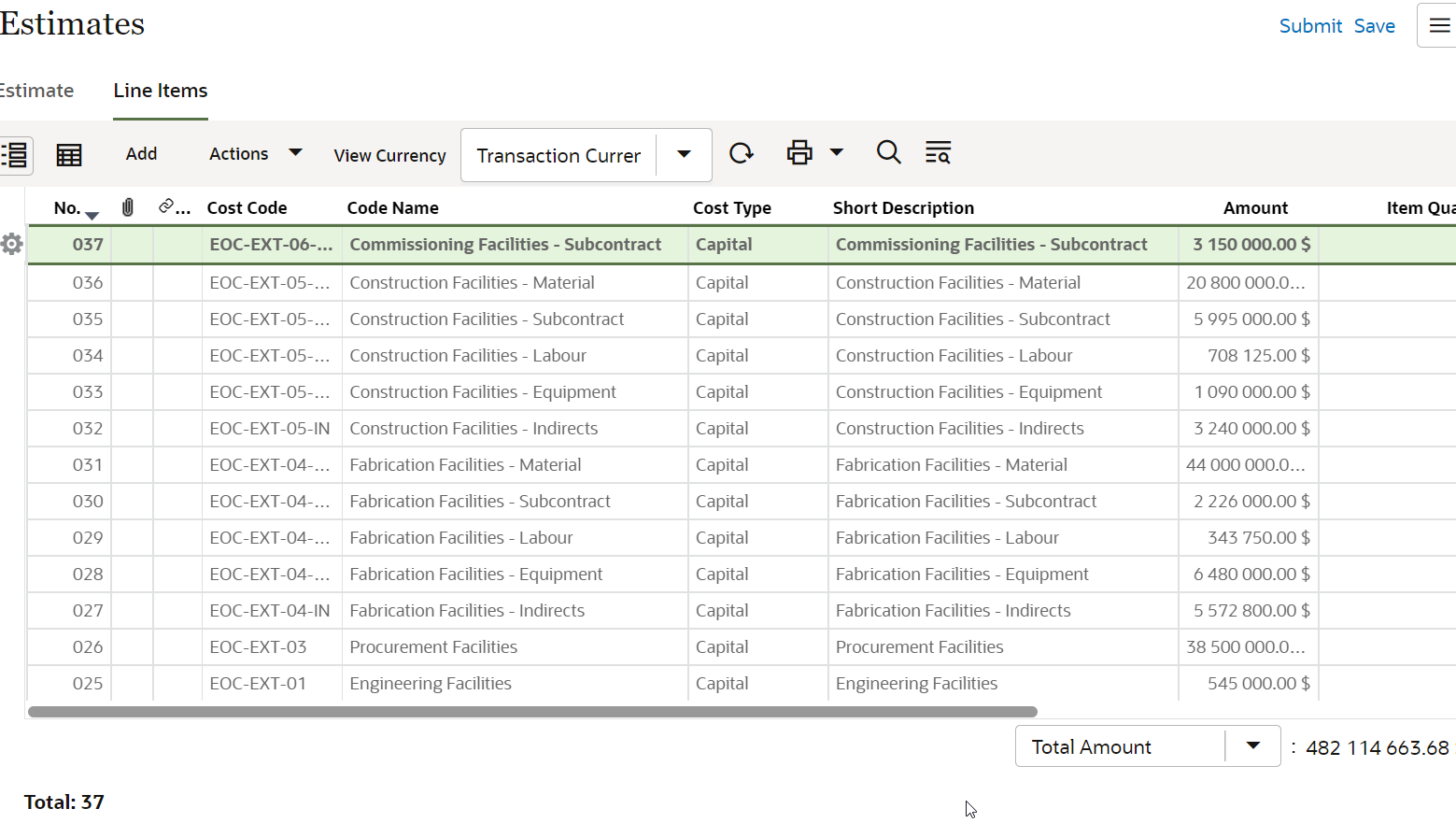Viewport: 1456px width, 823px height.
Task: Expand the print options arrow
Action: [837, 152]
